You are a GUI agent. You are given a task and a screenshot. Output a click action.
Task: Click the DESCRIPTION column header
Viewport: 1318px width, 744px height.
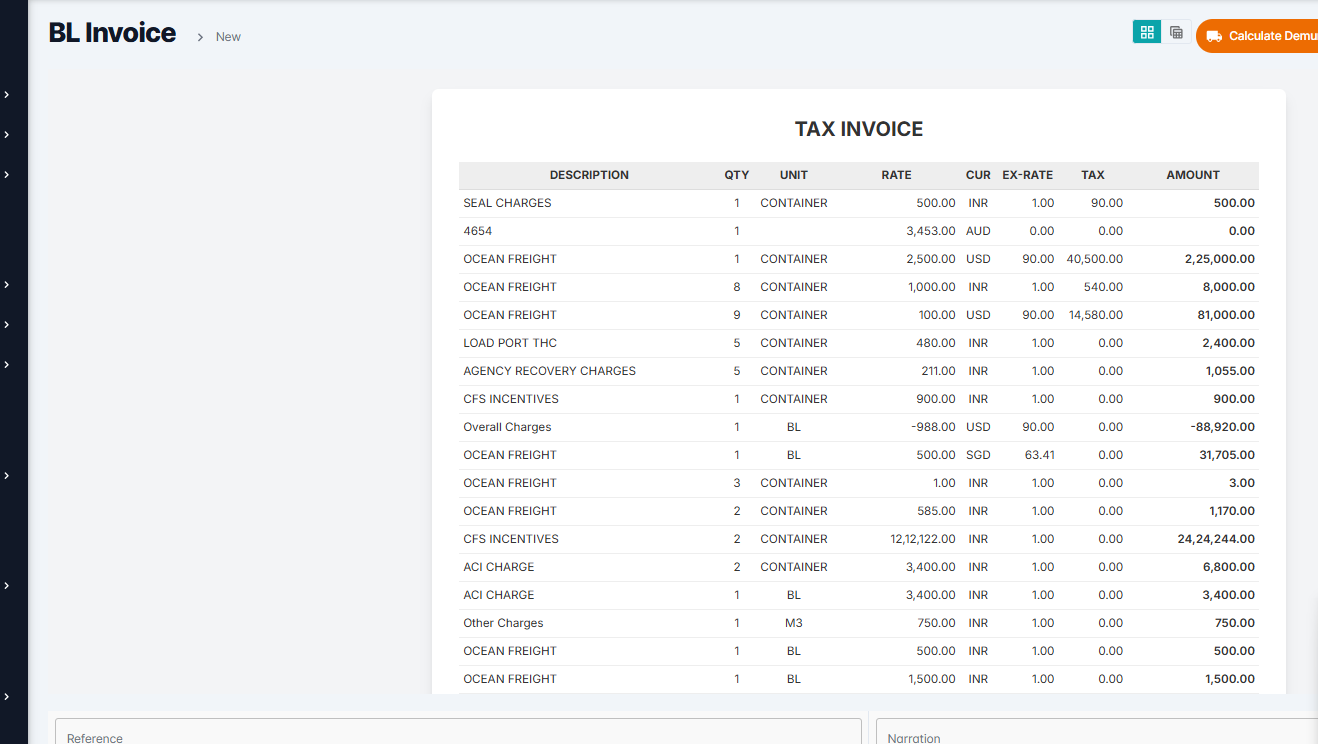(x=589, y=175)
